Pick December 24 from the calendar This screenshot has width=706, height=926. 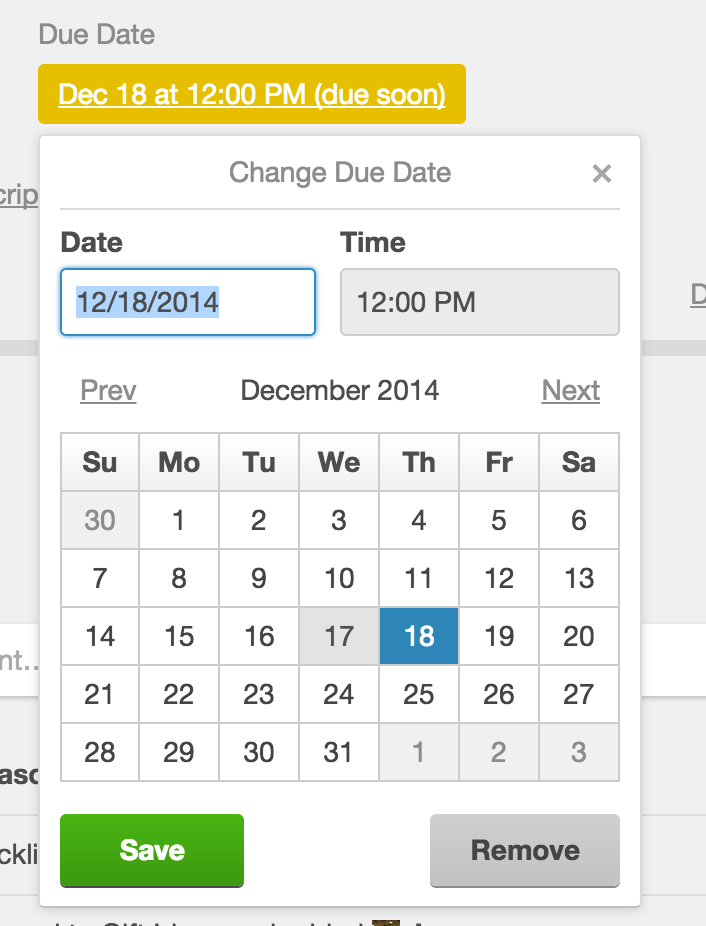338,694
